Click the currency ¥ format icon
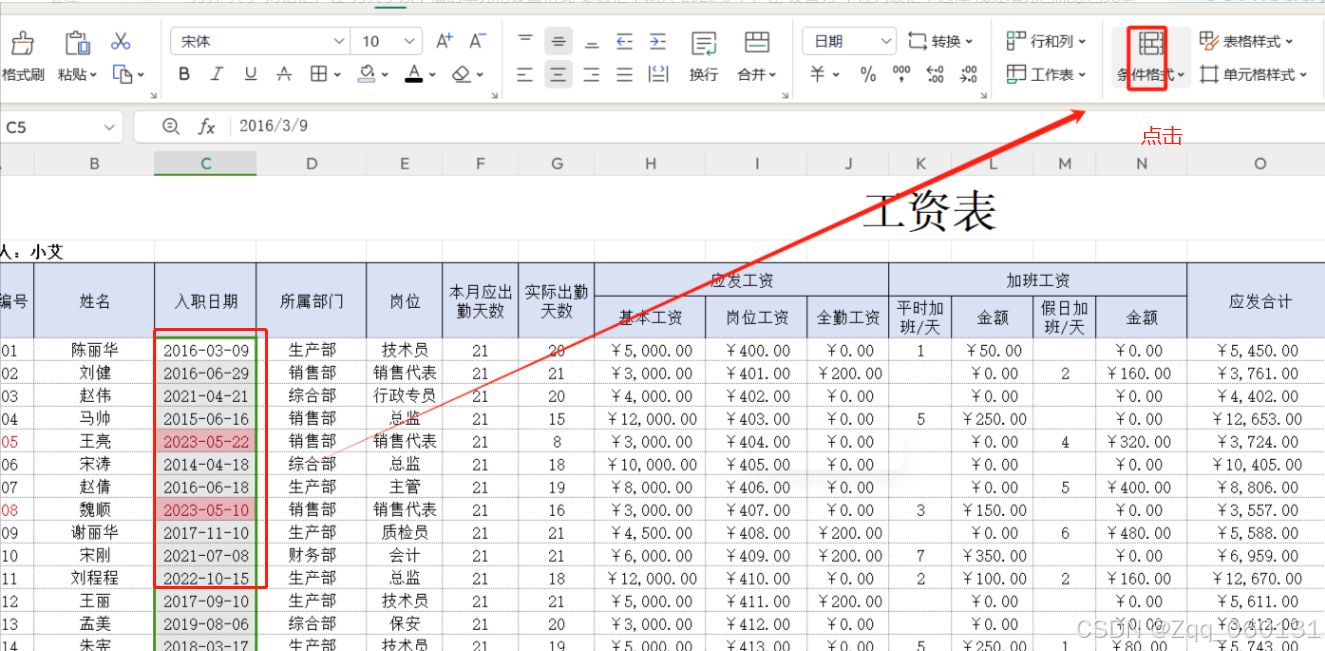1325x651 pixels. click(x=818, y=74)
